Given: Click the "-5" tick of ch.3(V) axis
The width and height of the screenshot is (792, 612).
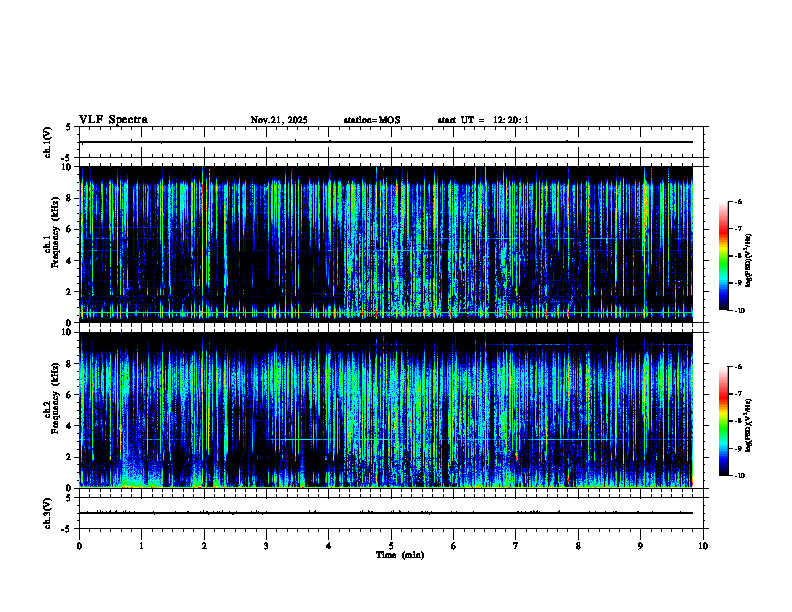Looking at the screenshot, I should (x=67, y=529).
